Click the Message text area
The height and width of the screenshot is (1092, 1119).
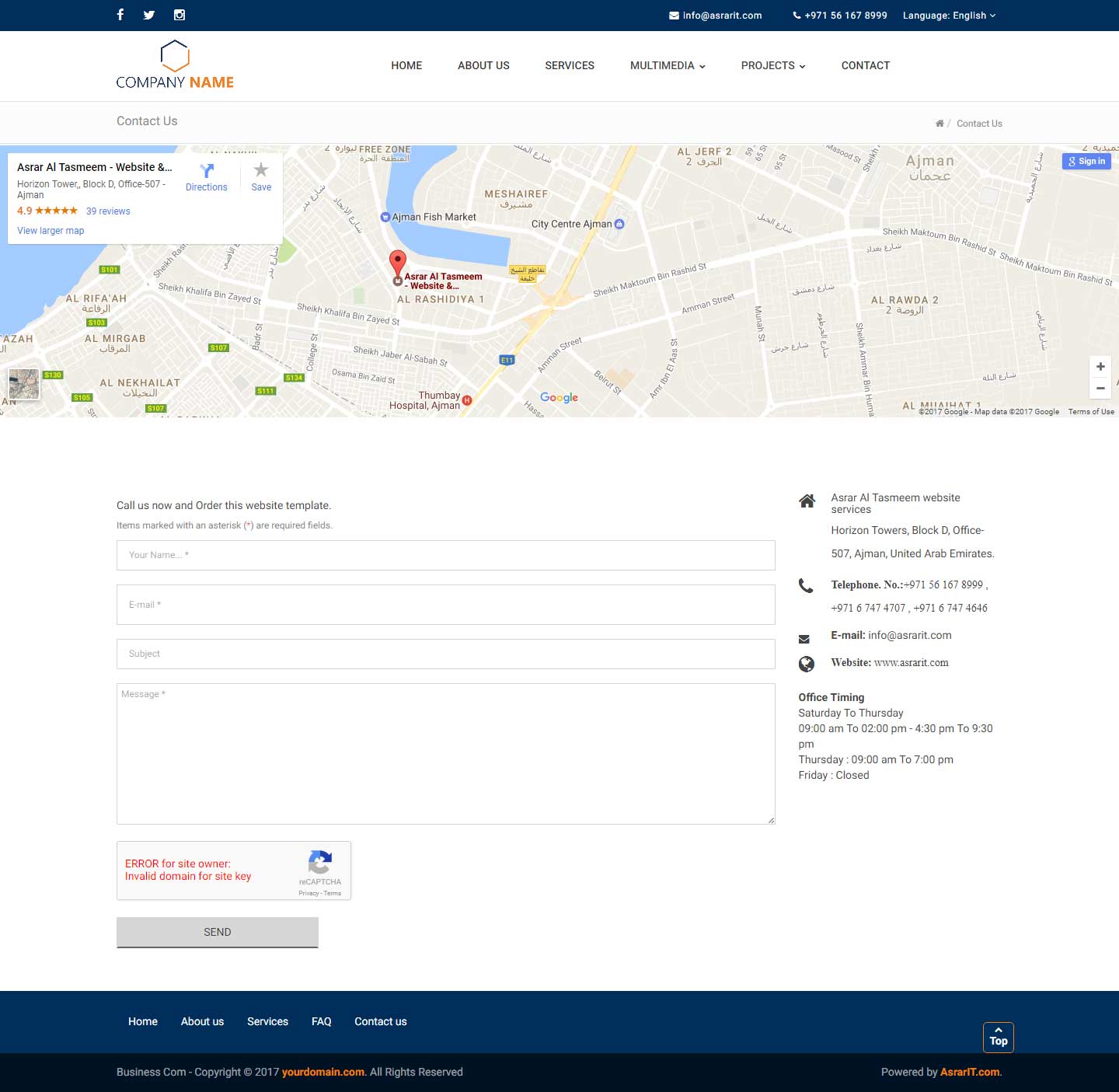click(x=446, y=754)
